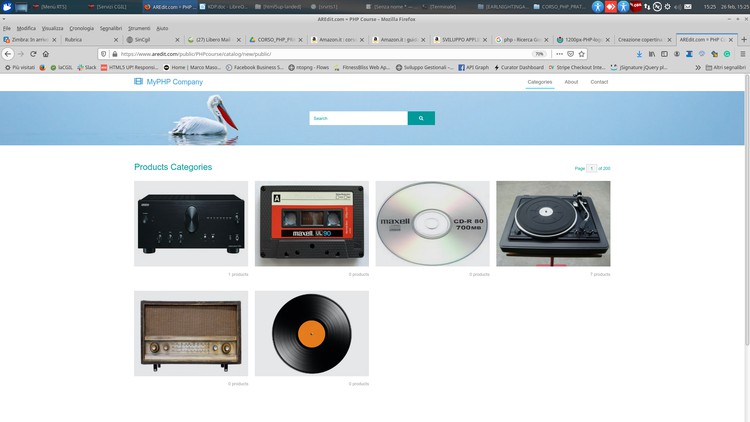Open Firefox hamburger application menu
This screenshot has width=750, height=422.
point(742,54)
